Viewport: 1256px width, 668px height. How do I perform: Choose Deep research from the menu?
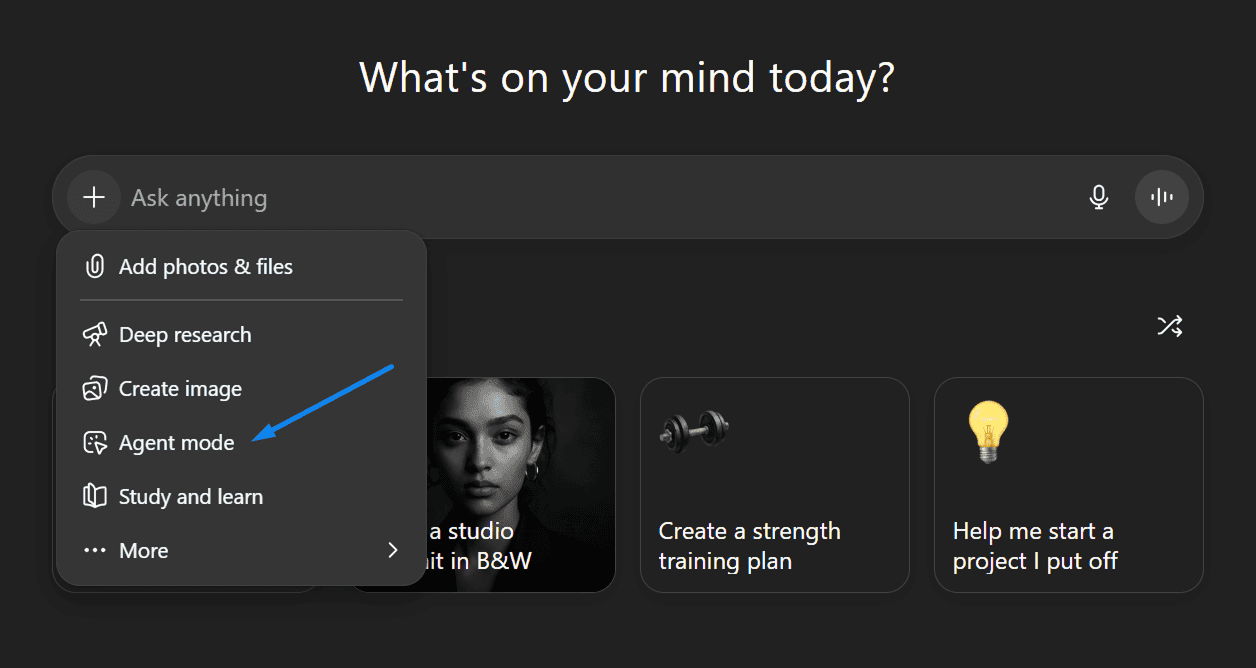185,335
